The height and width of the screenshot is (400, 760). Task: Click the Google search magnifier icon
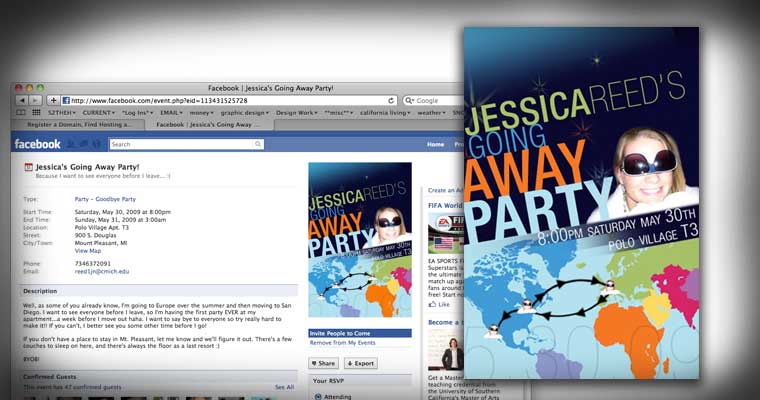(409, 100)
